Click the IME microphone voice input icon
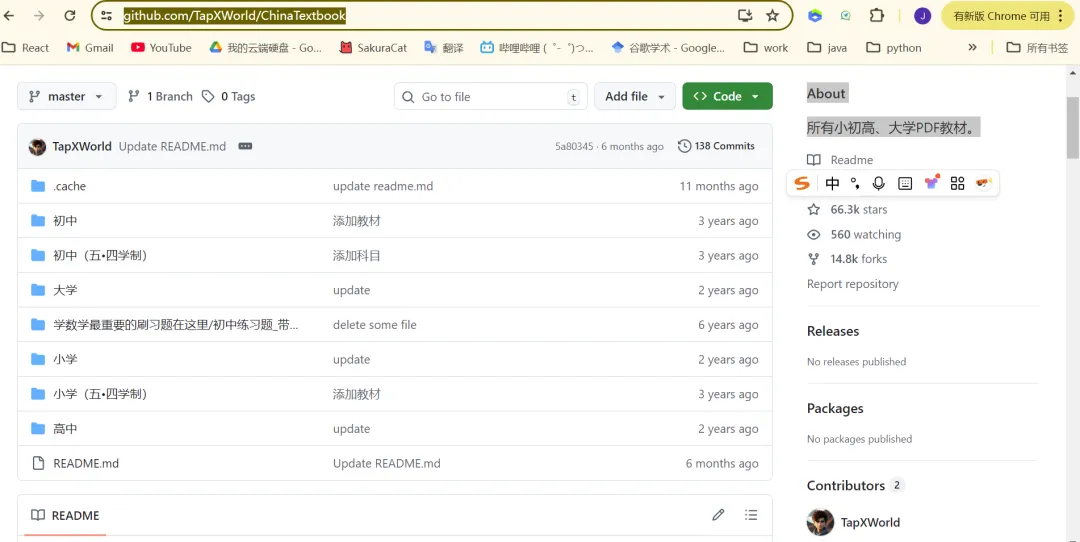The width and height of the screenshot is (1080, 542). coord(878,183)
